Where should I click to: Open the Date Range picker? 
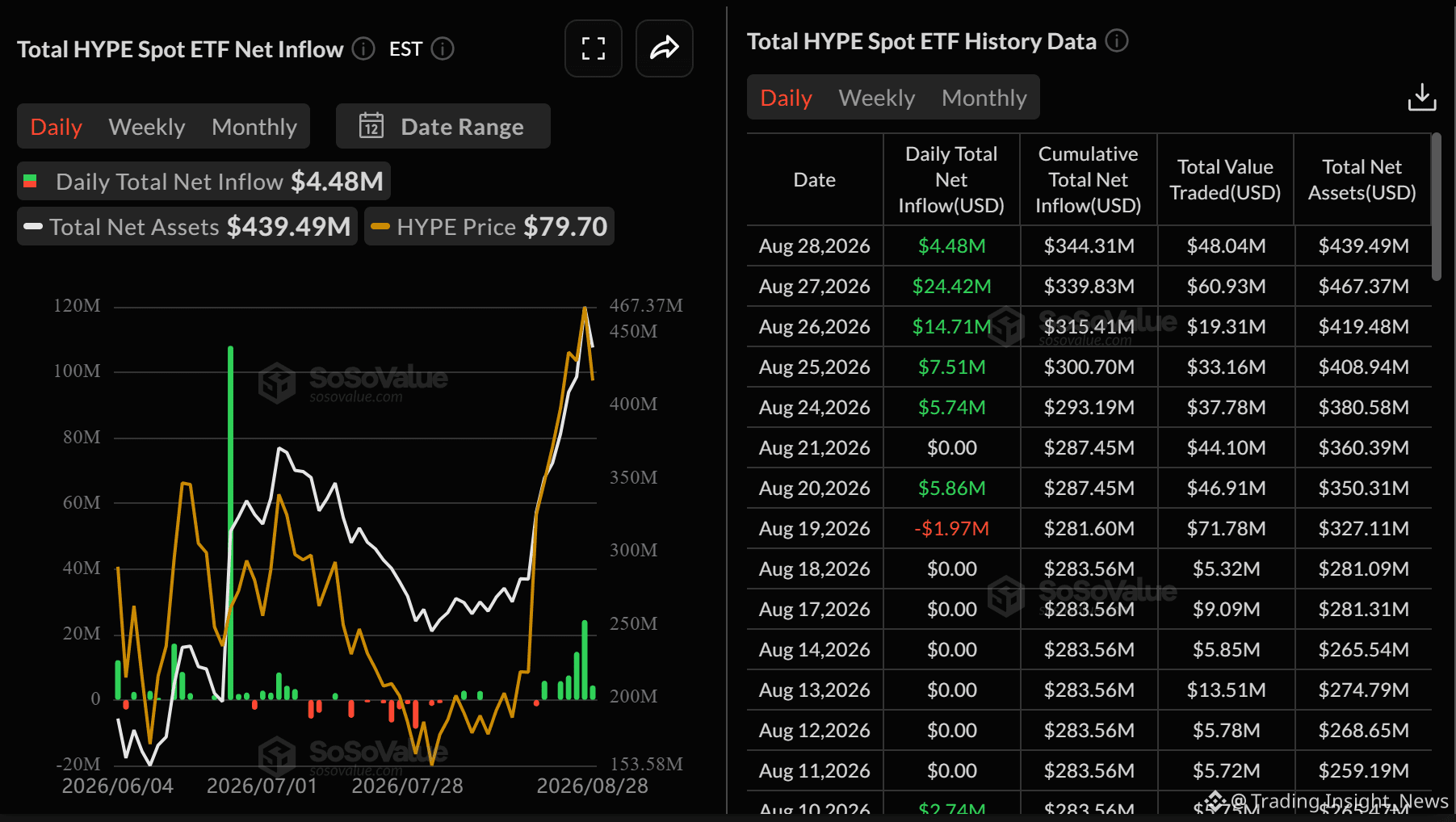[443, 126]
